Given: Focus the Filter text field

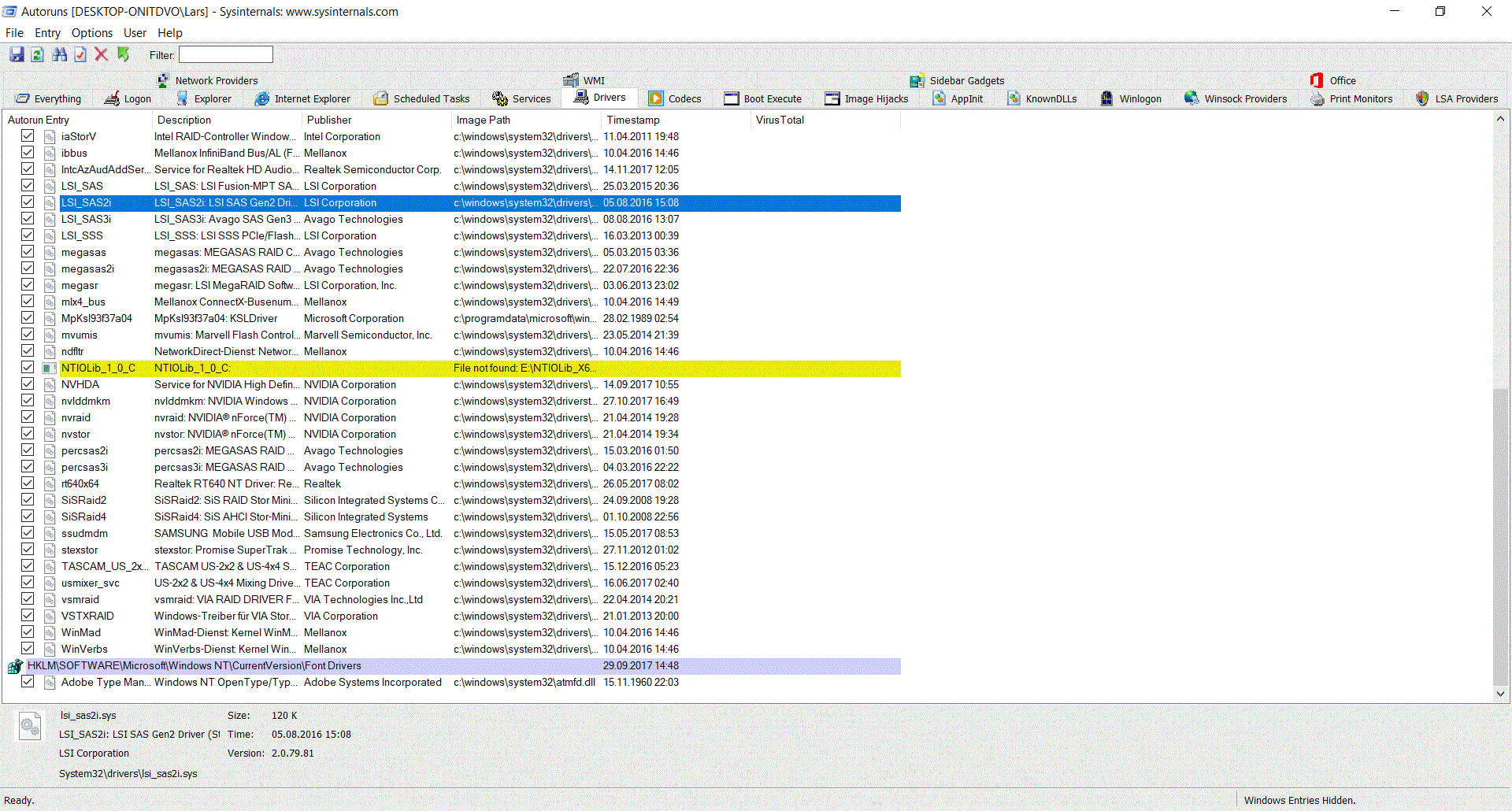Looking at the screenshot, I should coord(226,54).
